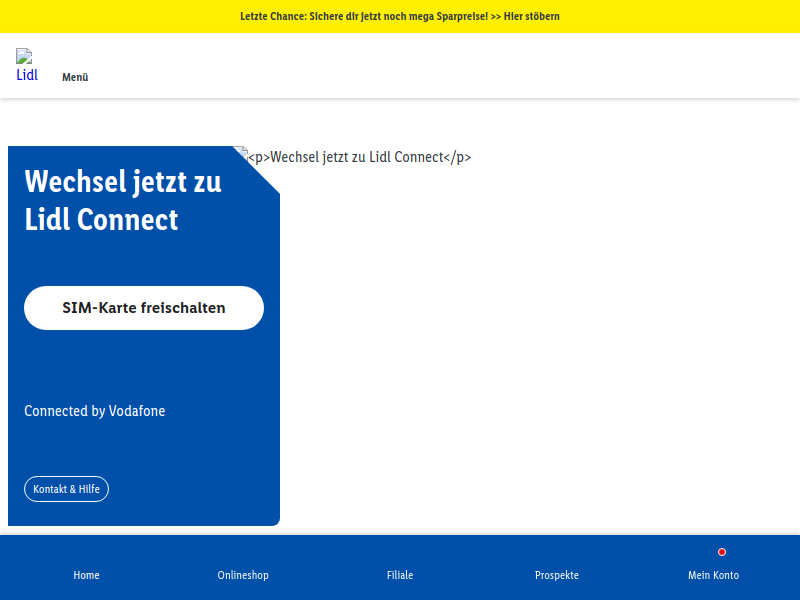Switch to the Onlineshop tab
The height and width of the screenshot is (600, 800).
[243, 575]
